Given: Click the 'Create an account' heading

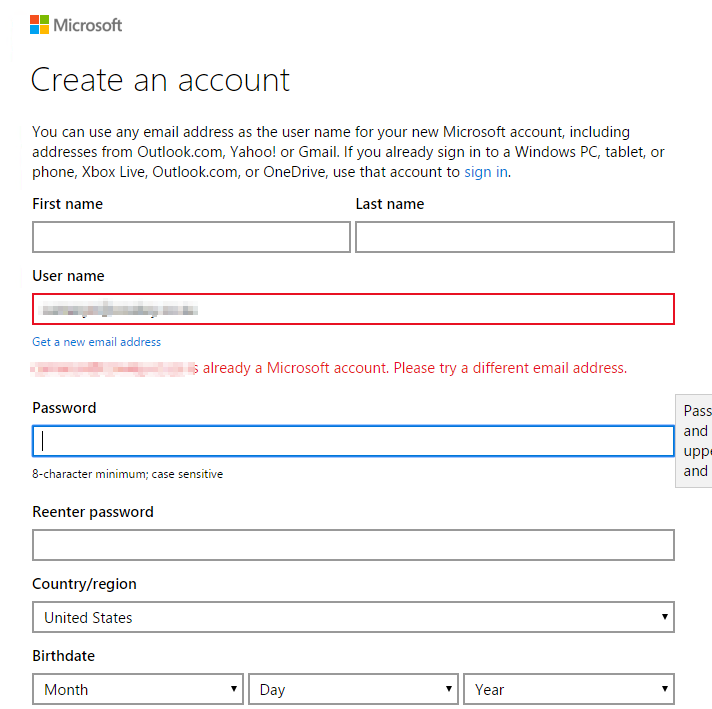Looking at the screenshot, I should [x=160, y=80].
